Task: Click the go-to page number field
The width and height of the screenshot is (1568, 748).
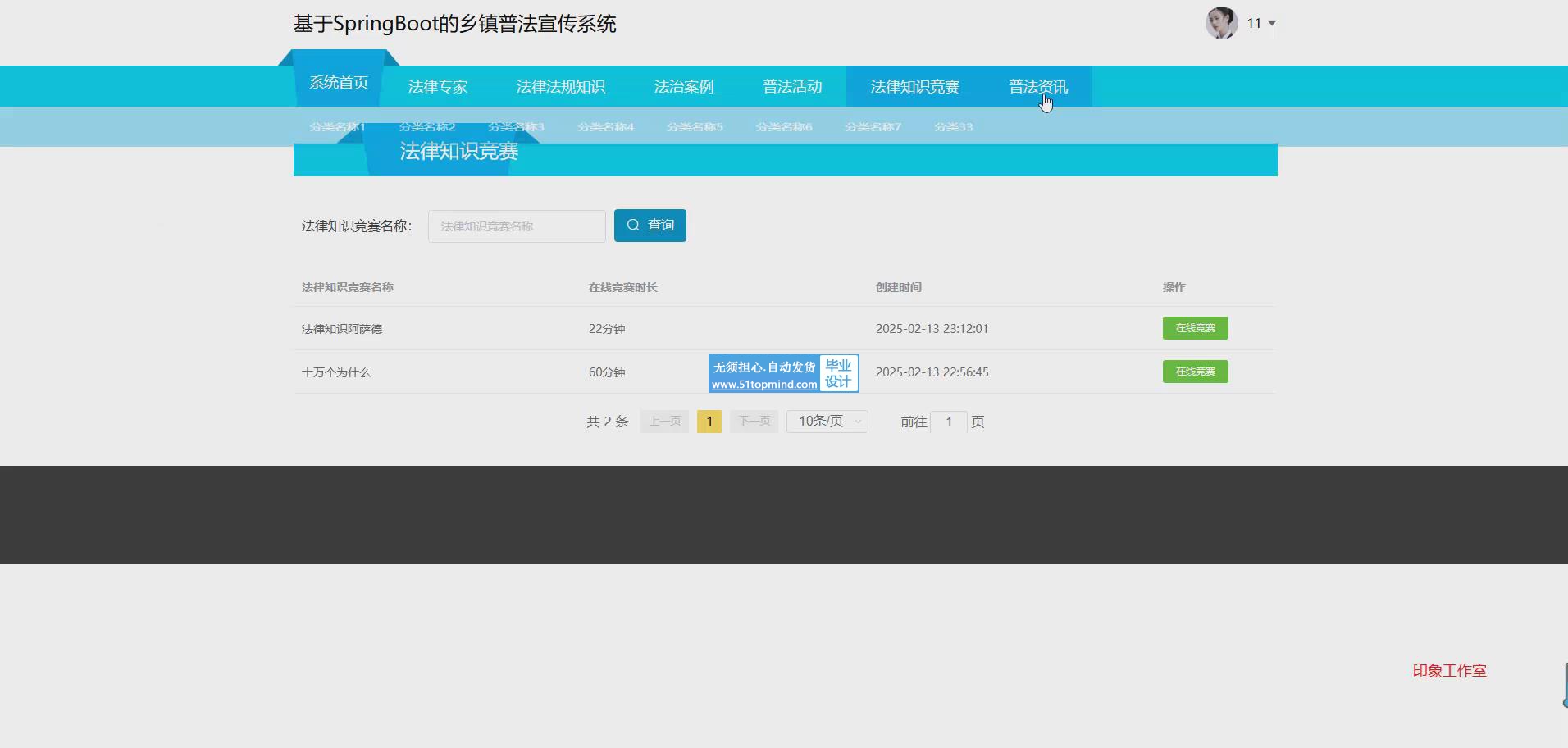Action: (949, 422)
